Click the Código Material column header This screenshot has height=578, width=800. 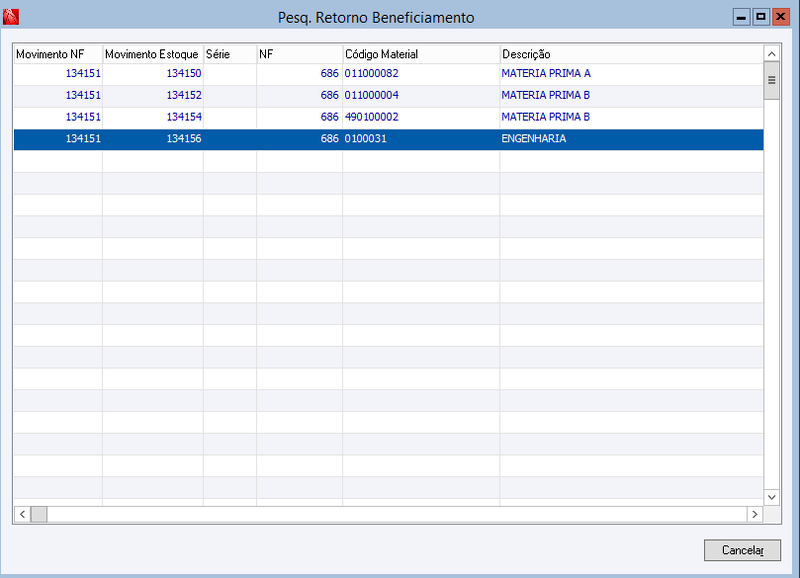pos(421,54)
